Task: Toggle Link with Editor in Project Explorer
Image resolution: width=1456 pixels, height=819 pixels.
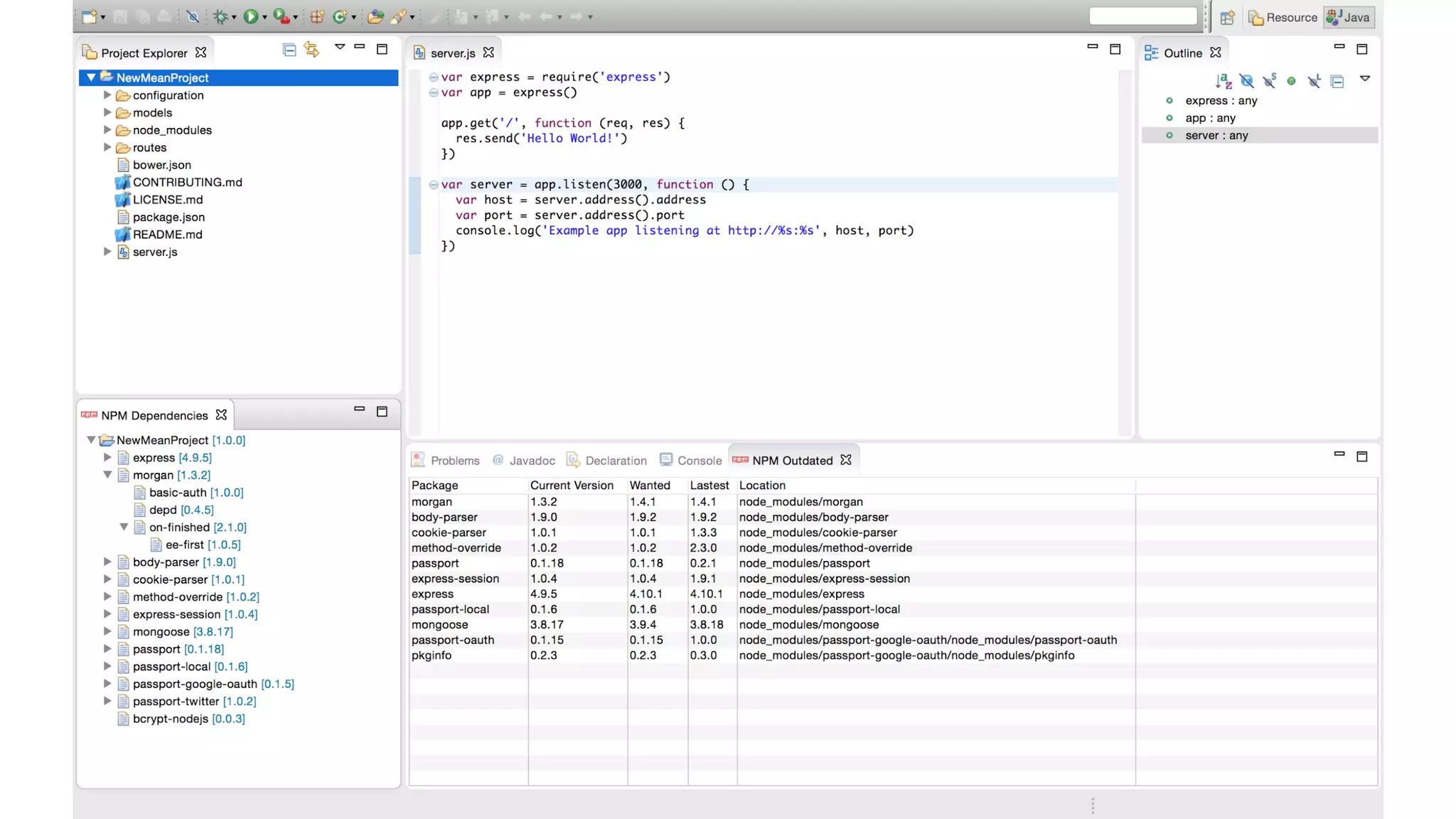Action: click(x=311, y=50)
